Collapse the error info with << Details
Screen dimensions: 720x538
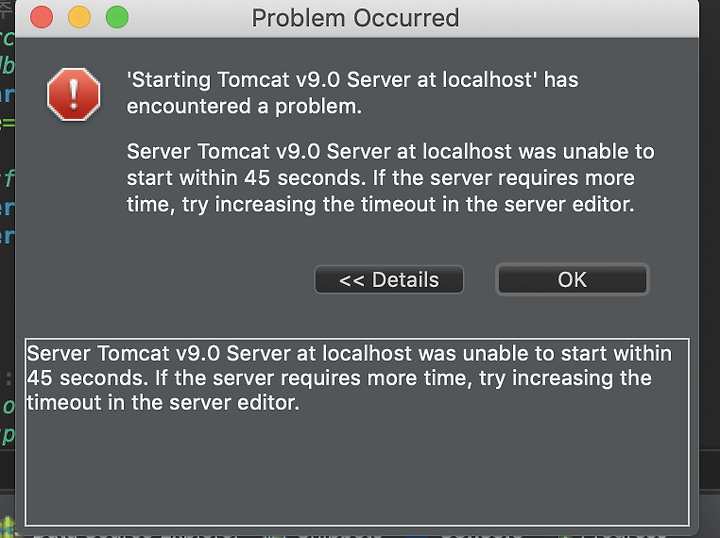pos(389,280)
